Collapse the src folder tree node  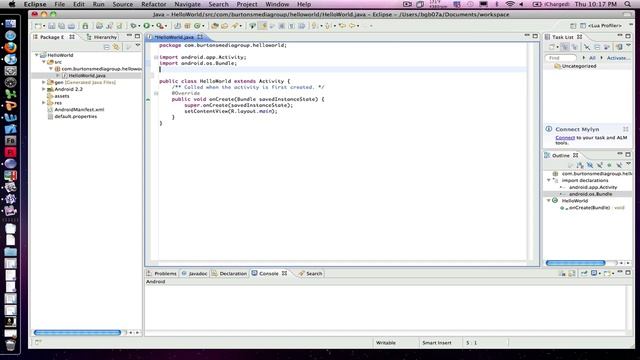coord(44,62)
